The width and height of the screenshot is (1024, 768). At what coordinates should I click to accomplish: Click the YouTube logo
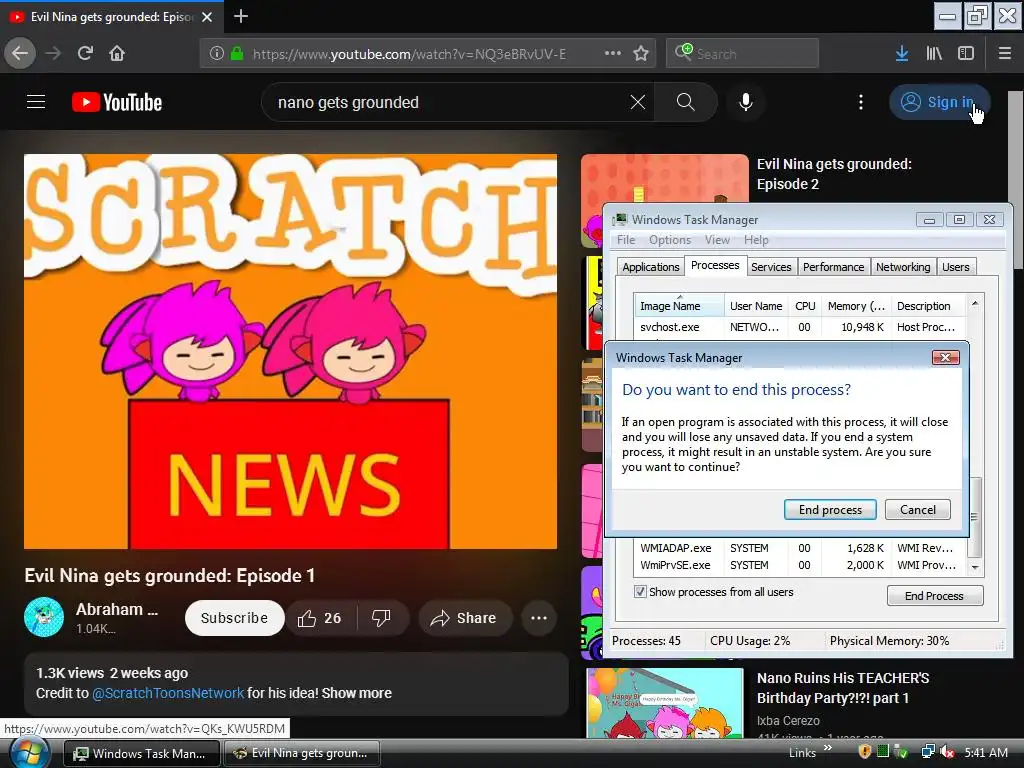coord(117,103)
